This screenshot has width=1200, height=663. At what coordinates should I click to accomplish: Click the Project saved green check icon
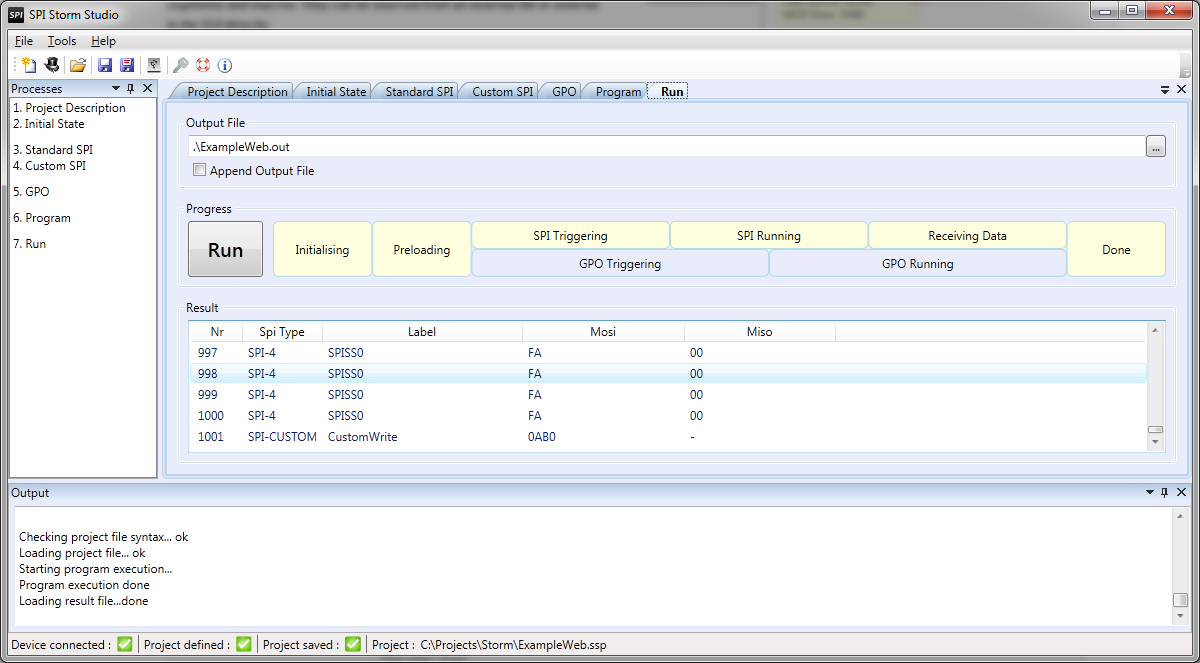(352, 644)
